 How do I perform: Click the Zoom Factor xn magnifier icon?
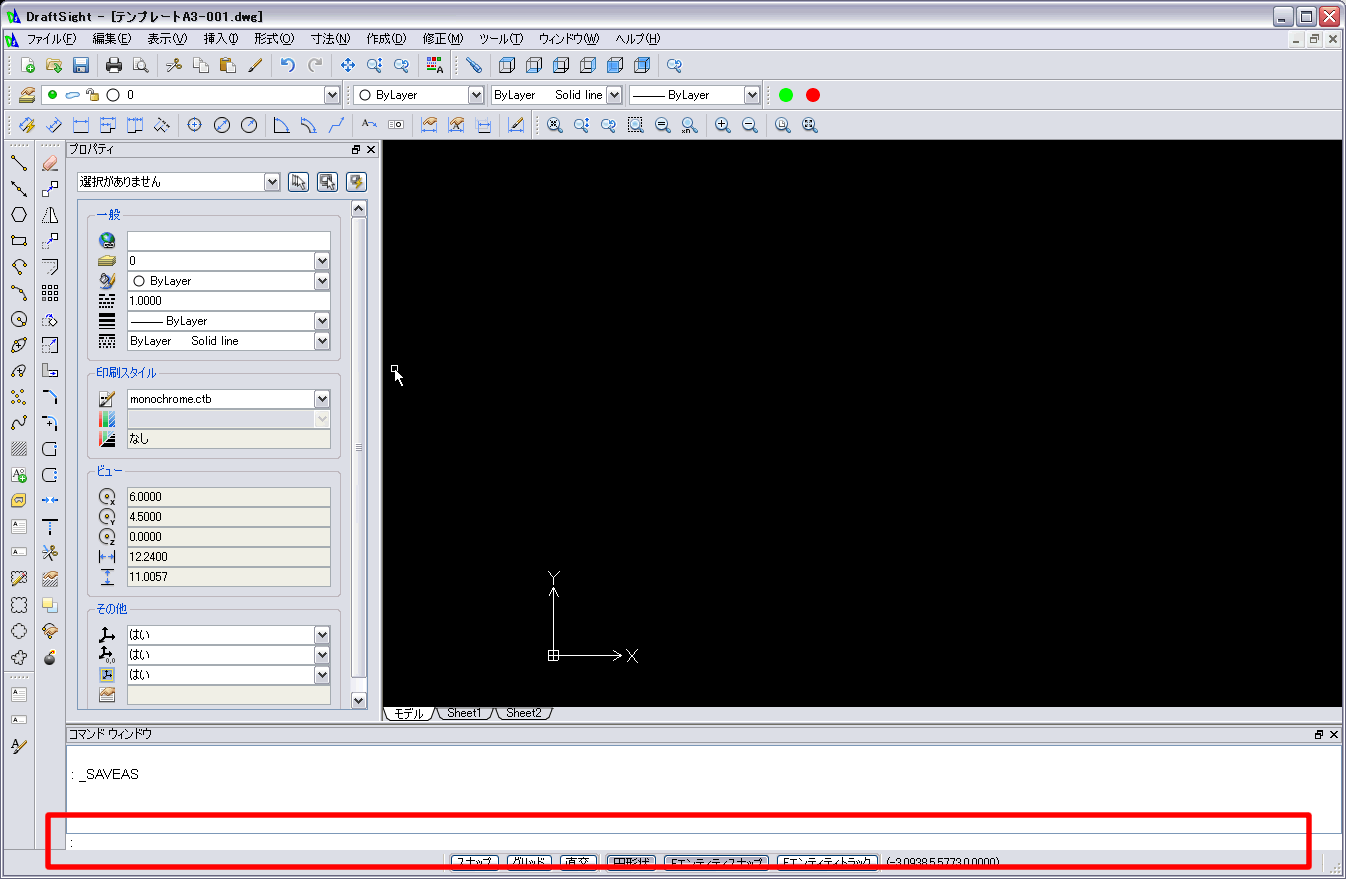pos(689,125)
